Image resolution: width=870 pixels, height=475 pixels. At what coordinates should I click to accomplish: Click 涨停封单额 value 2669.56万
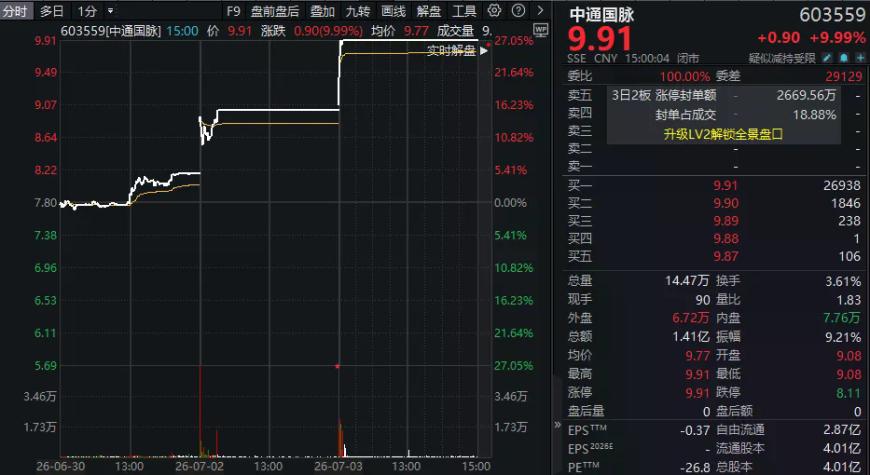click(x=806, y=95)
